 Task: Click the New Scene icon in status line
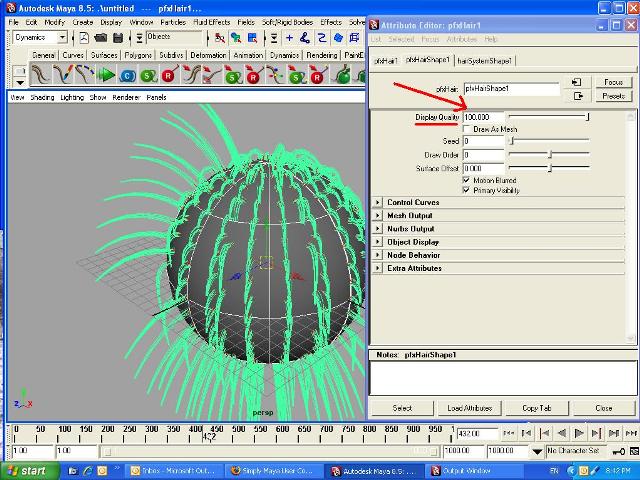[x=84, y=38]
